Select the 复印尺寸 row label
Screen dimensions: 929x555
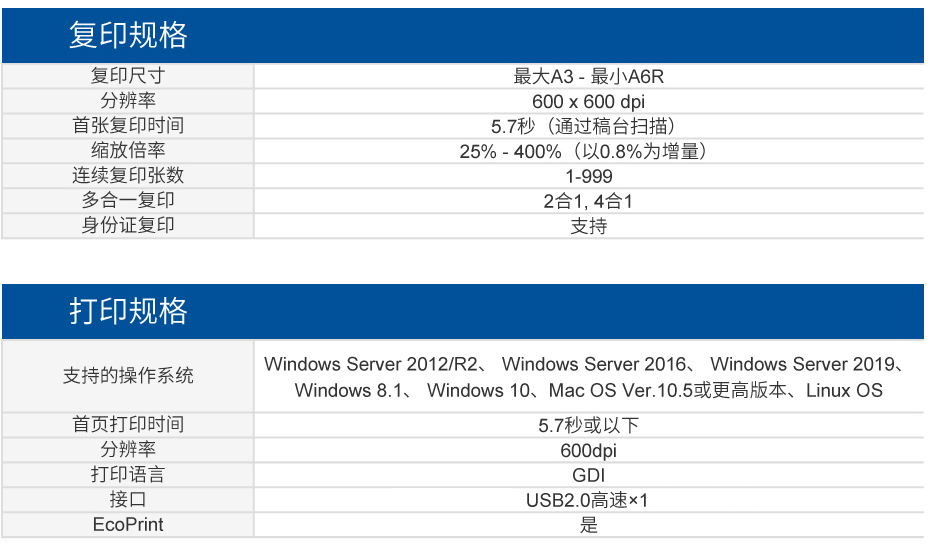(128, 76)
